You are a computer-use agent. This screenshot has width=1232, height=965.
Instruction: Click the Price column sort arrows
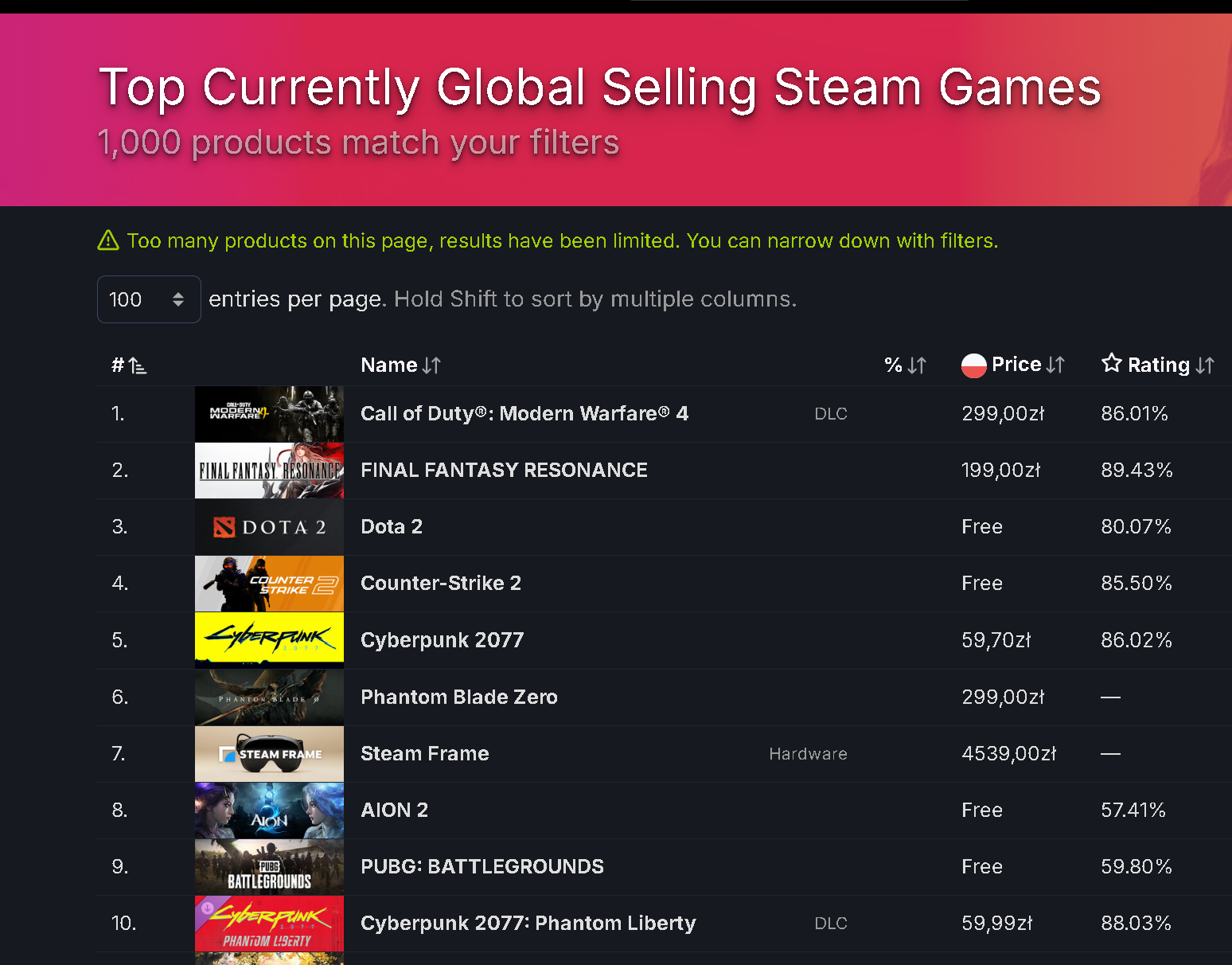point(1055,365)
